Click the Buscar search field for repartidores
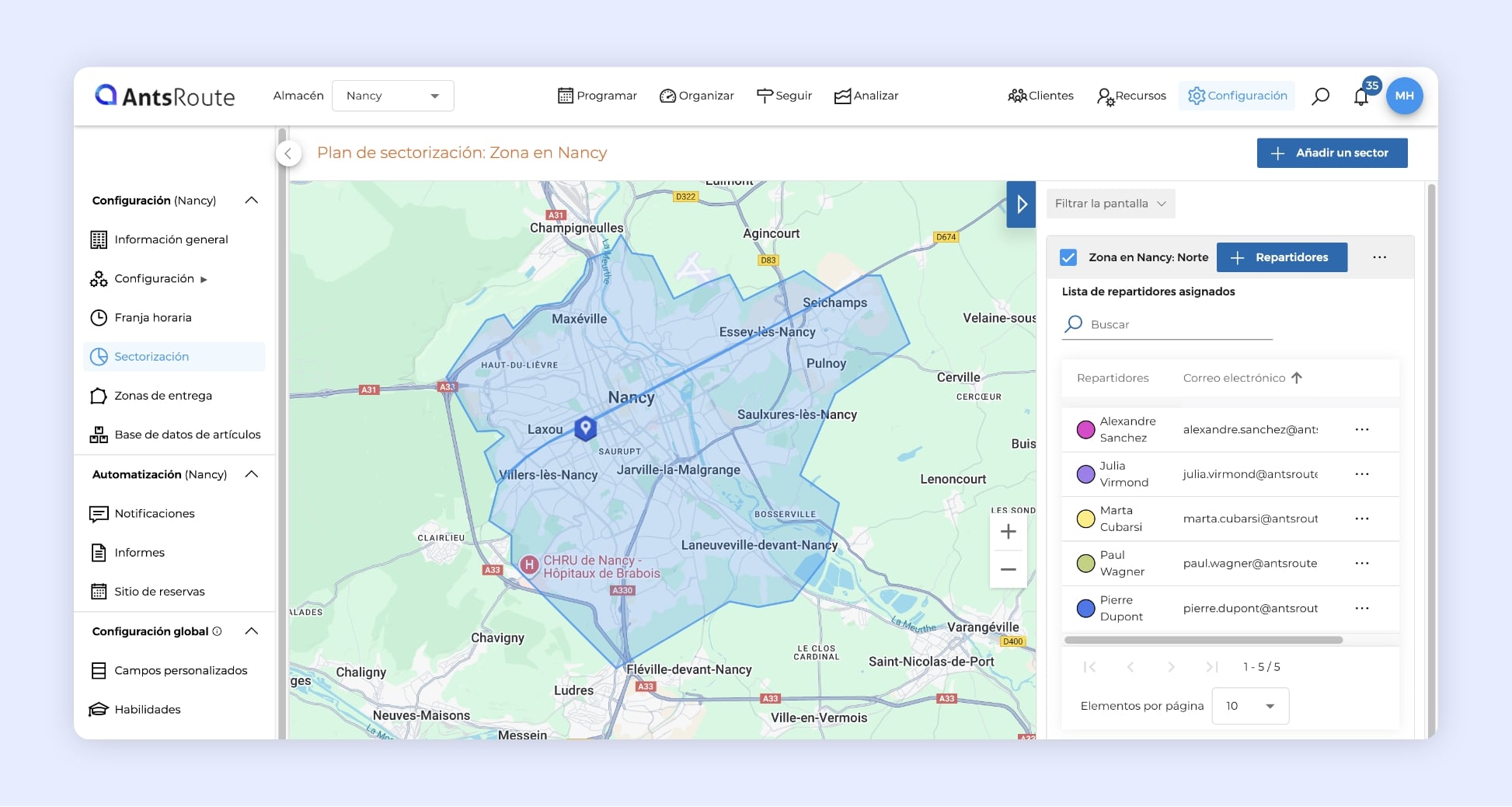This screenshot has height=807, width=1512. click(x=1166, y=324)
